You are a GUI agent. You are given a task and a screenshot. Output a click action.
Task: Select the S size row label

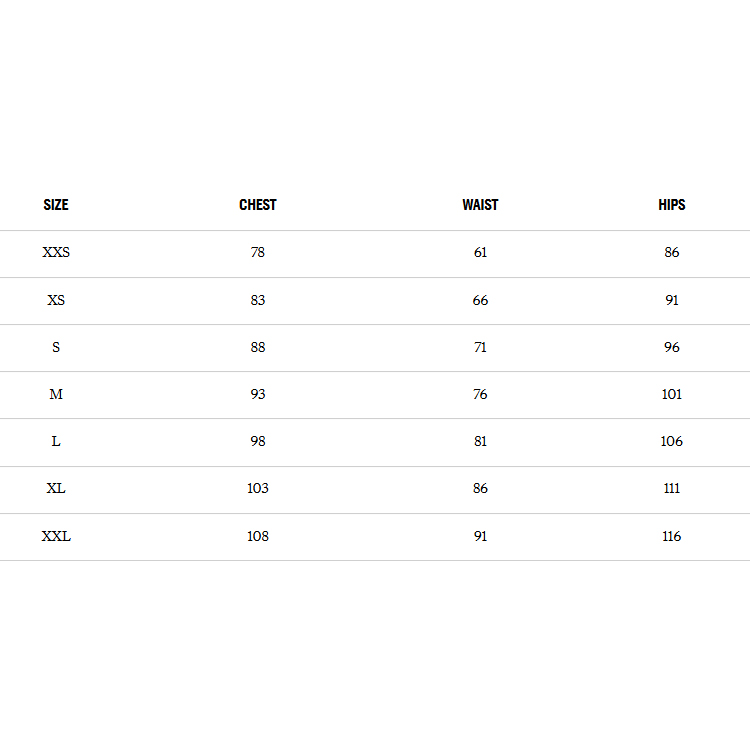(56, 347)
